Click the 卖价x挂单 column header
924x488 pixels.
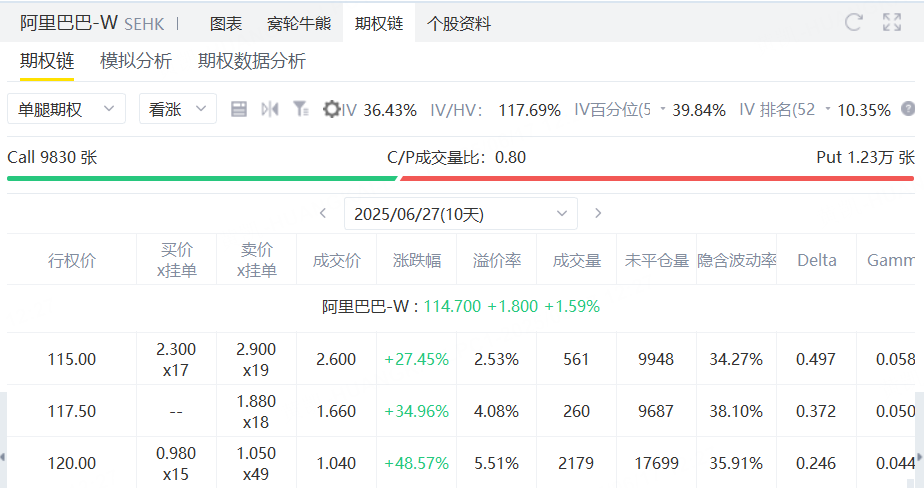click(x=256, y=260)
